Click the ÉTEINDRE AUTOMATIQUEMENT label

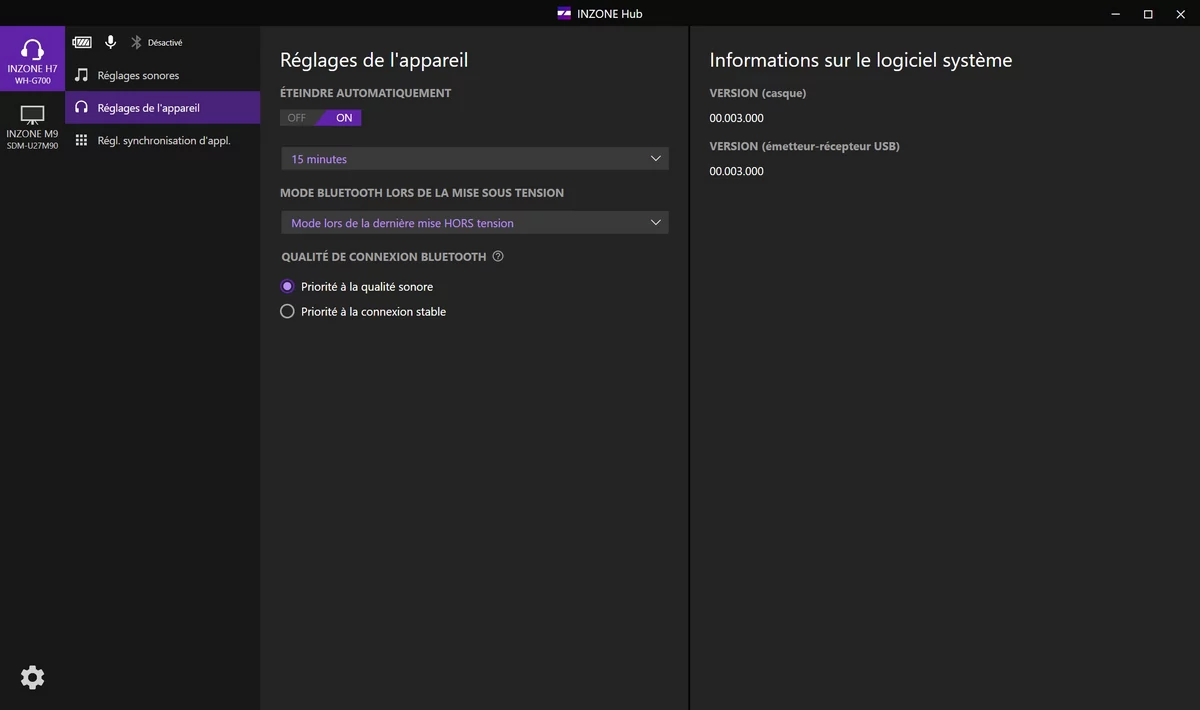366,93
